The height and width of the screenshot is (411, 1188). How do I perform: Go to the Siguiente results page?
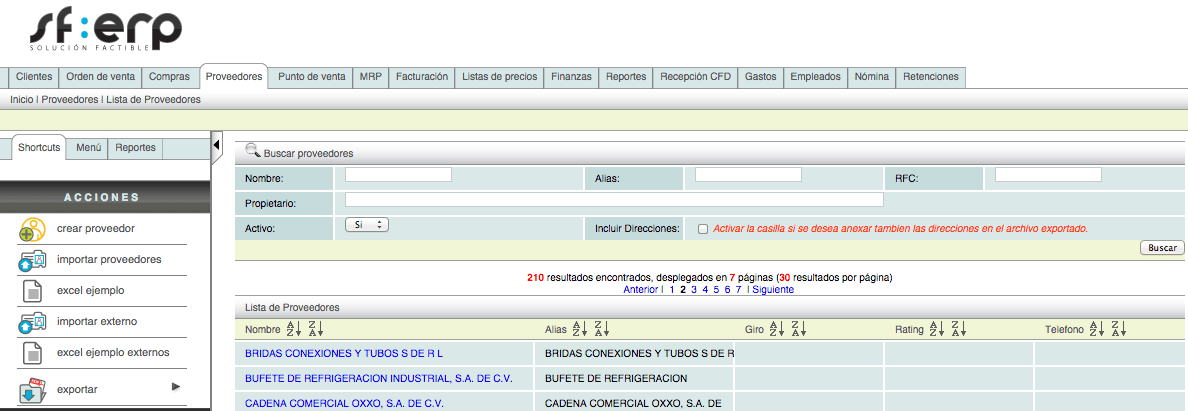point(773,290)
